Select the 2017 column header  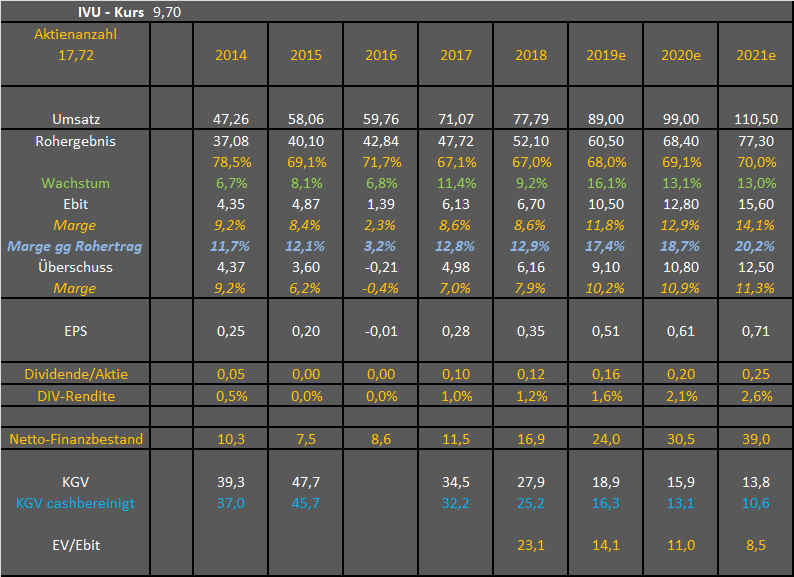[x=456, y=55]
